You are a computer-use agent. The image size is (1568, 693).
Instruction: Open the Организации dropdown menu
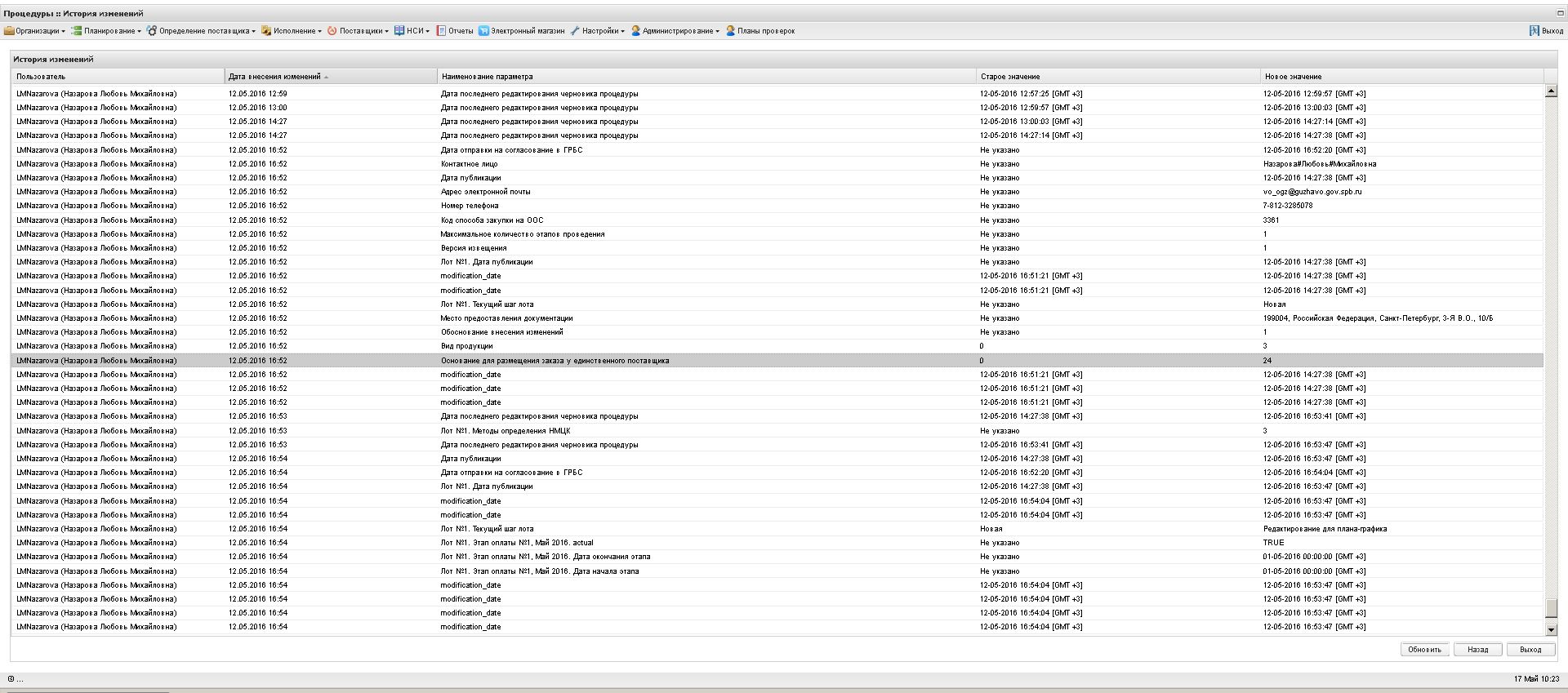click(34, 31)
